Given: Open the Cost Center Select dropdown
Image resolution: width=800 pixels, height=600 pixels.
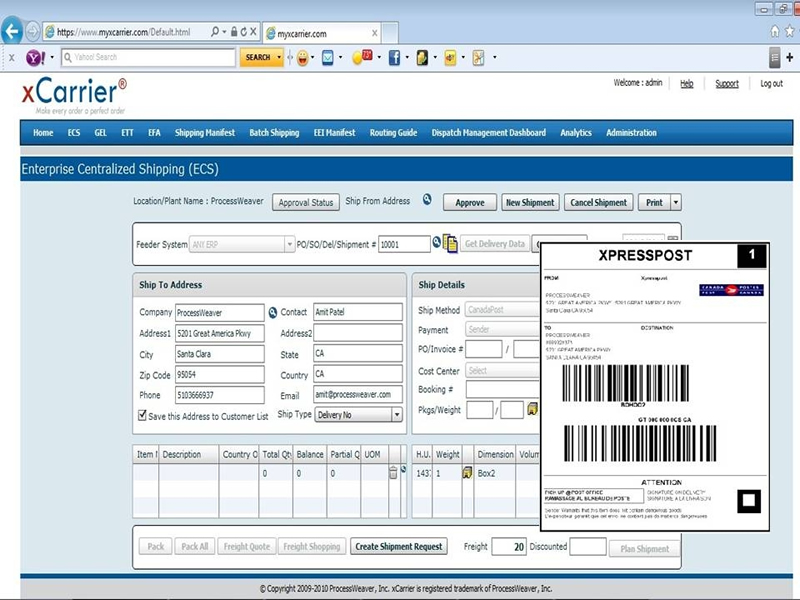Looking at the screenshot, I should tap(503, 370).
